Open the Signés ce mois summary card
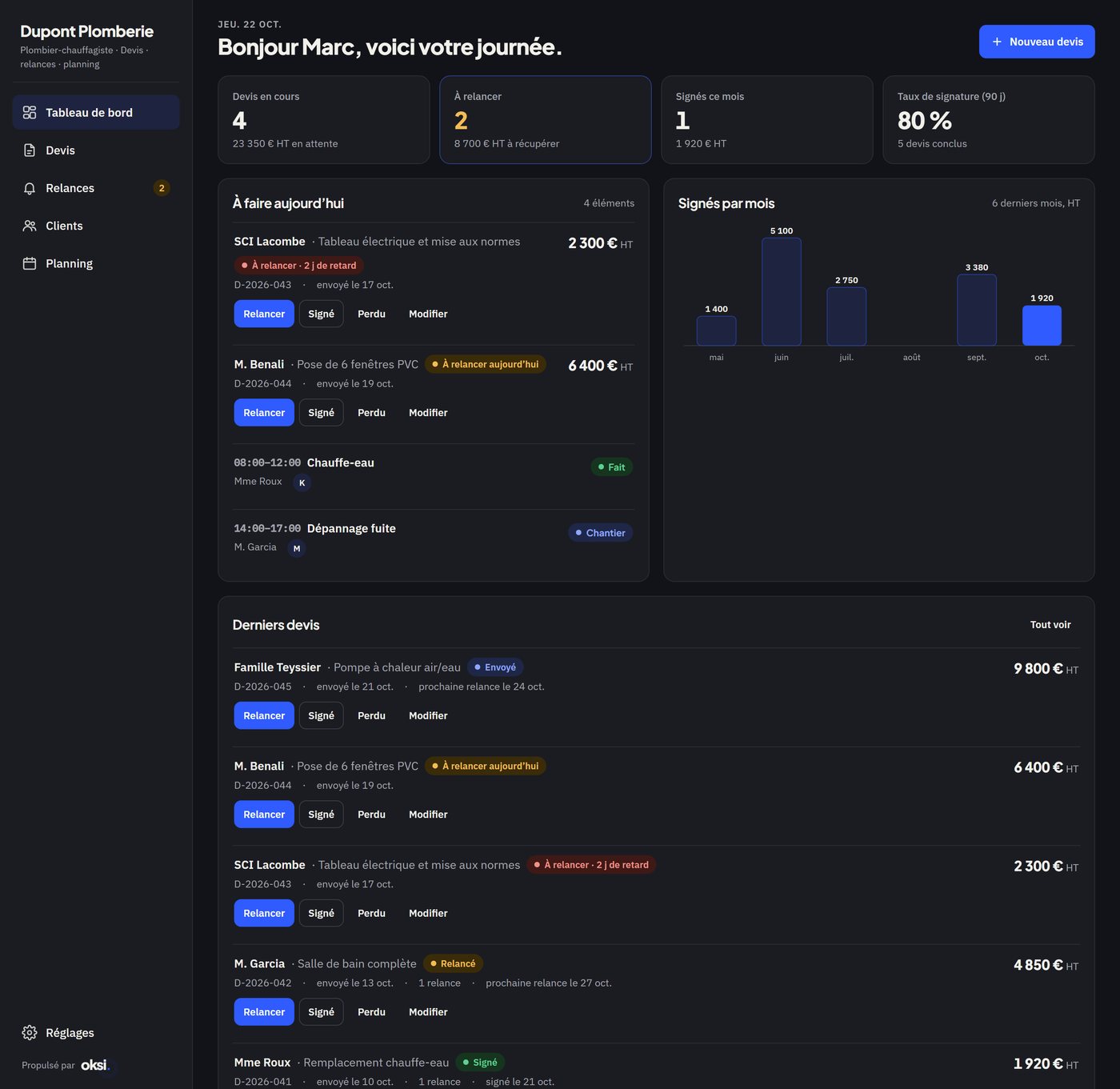 (x=767, y=120)
